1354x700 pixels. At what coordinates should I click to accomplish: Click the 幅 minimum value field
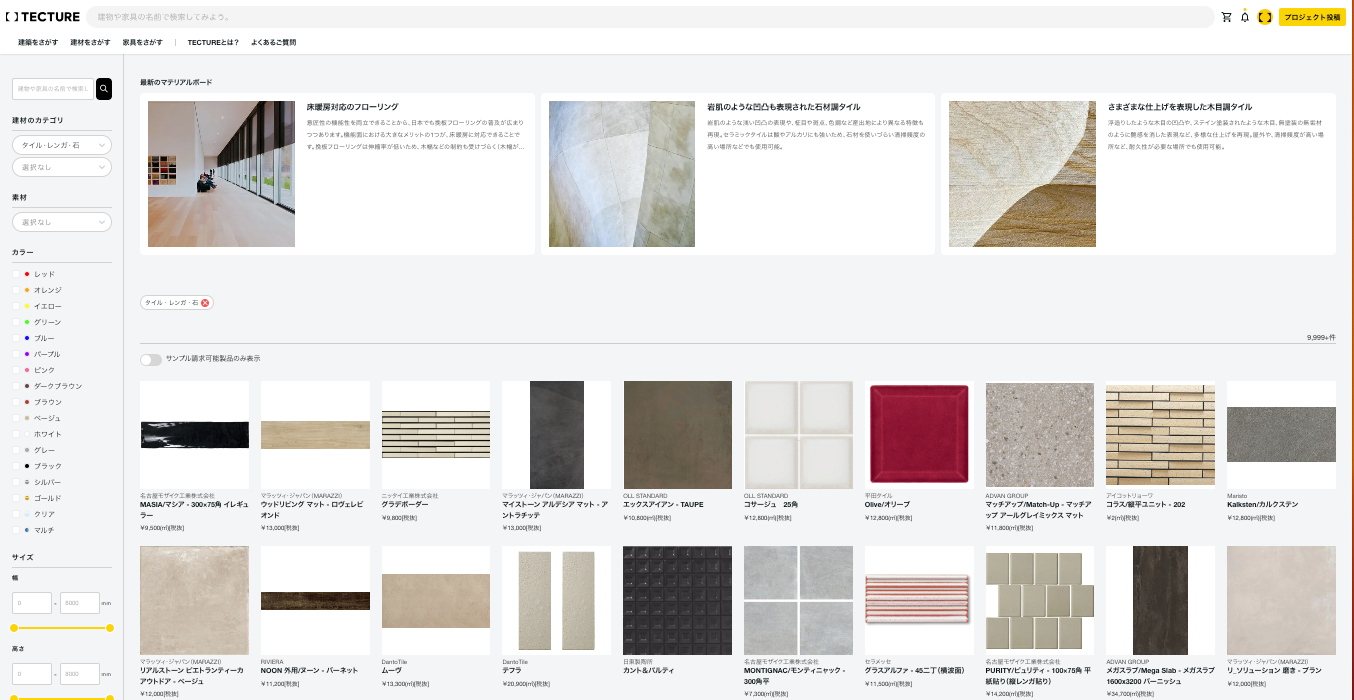(32, 603)
